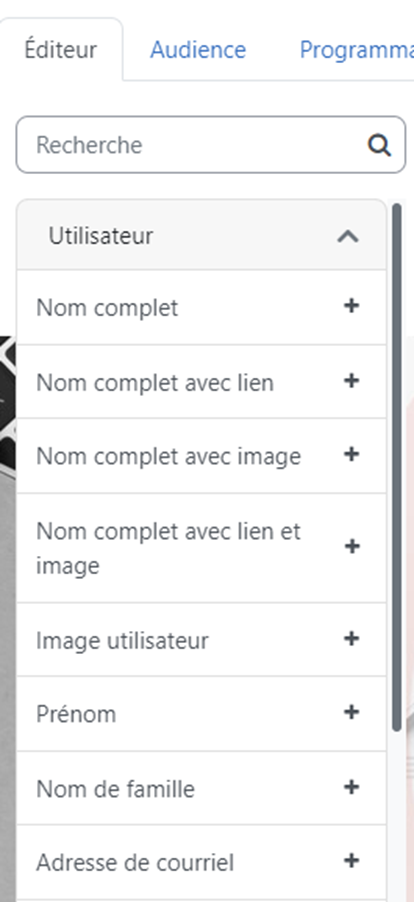Collapse the Utilisateur section chevron

click(348, 236)
